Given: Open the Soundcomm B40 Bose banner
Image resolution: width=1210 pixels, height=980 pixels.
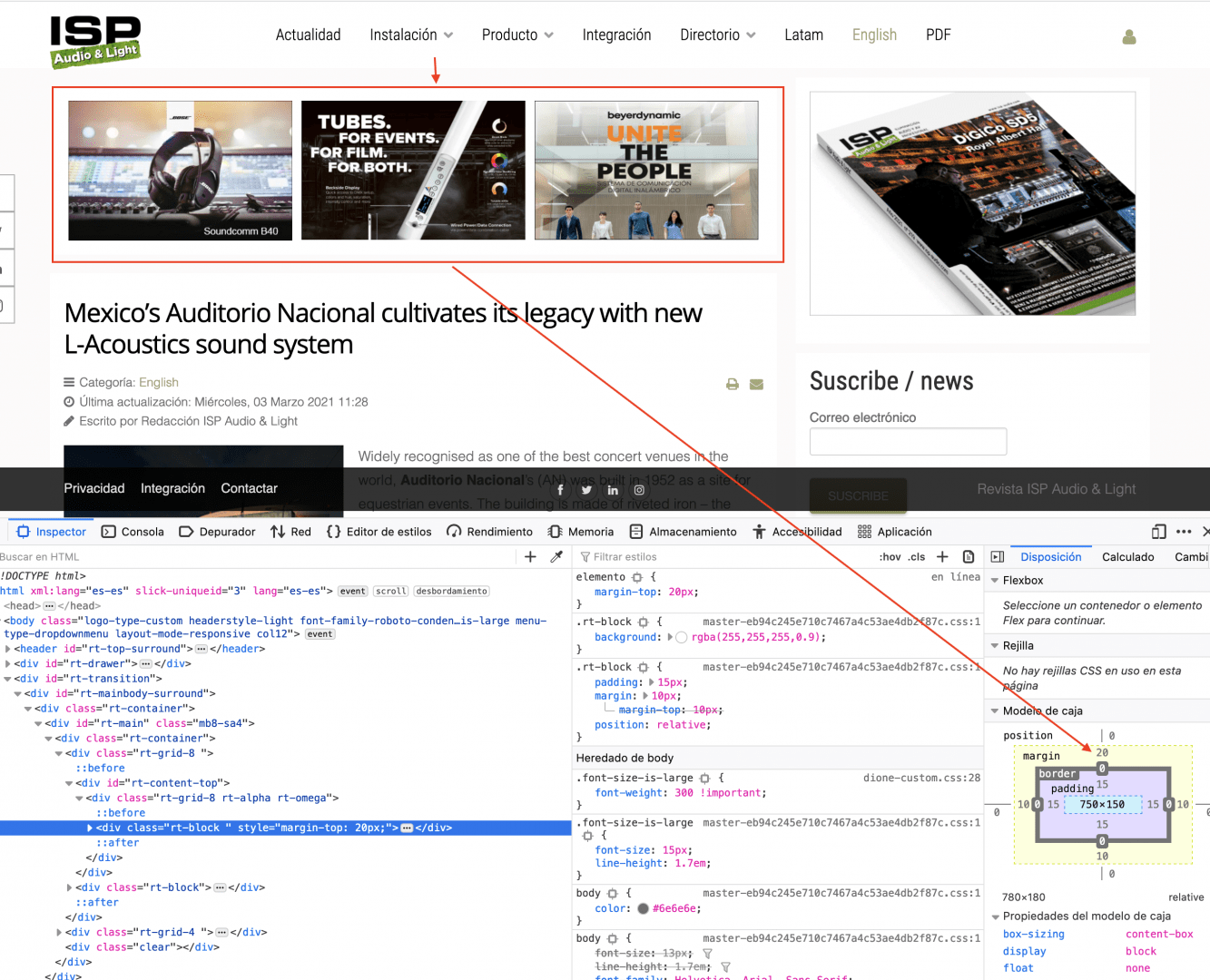Looking at the screenshot, I should (x=181, y=171).
